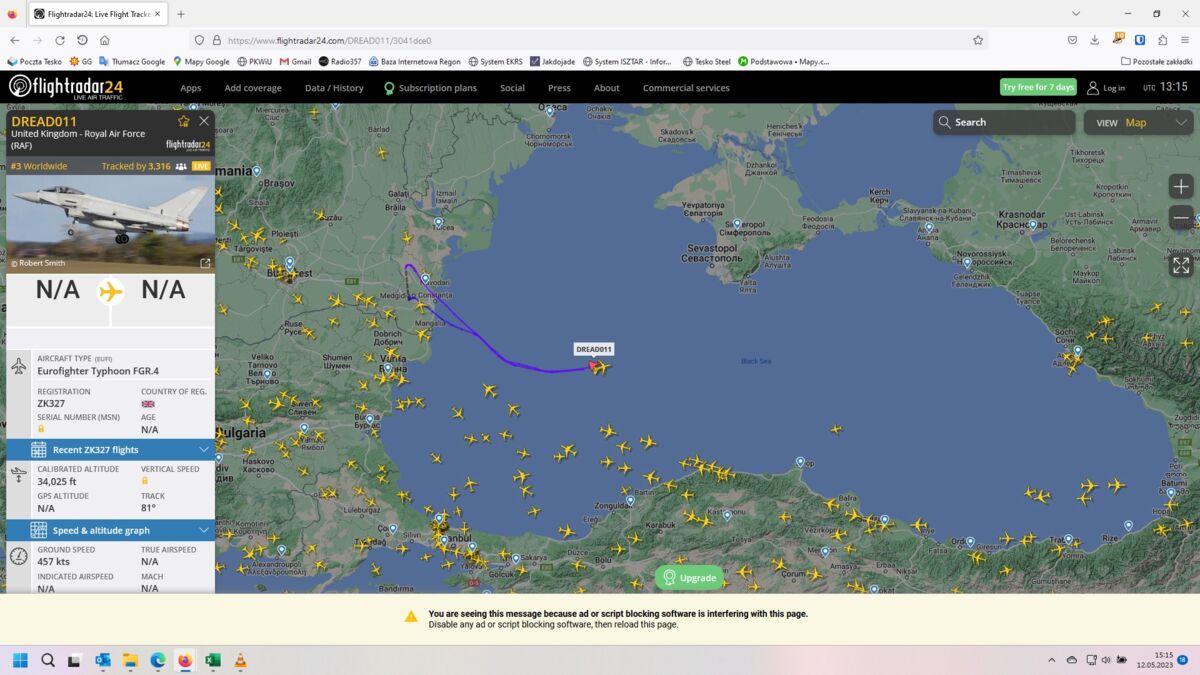The width and height of the screenshot is (1200, 675).
Task: Click the Flightradar24 logo
Action: [x=66, y=87]
